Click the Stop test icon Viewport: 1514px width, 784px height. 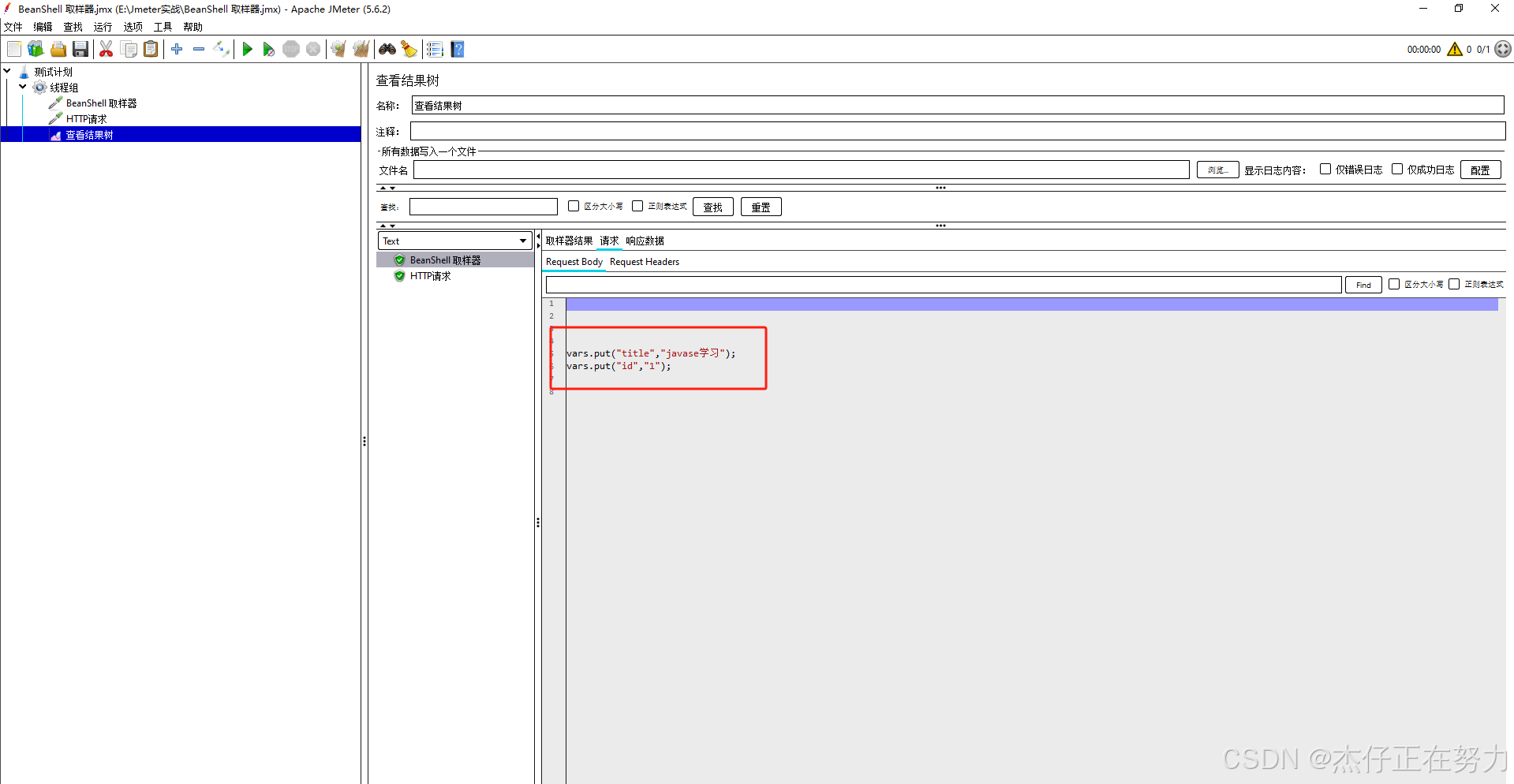(x=291, y=49)
